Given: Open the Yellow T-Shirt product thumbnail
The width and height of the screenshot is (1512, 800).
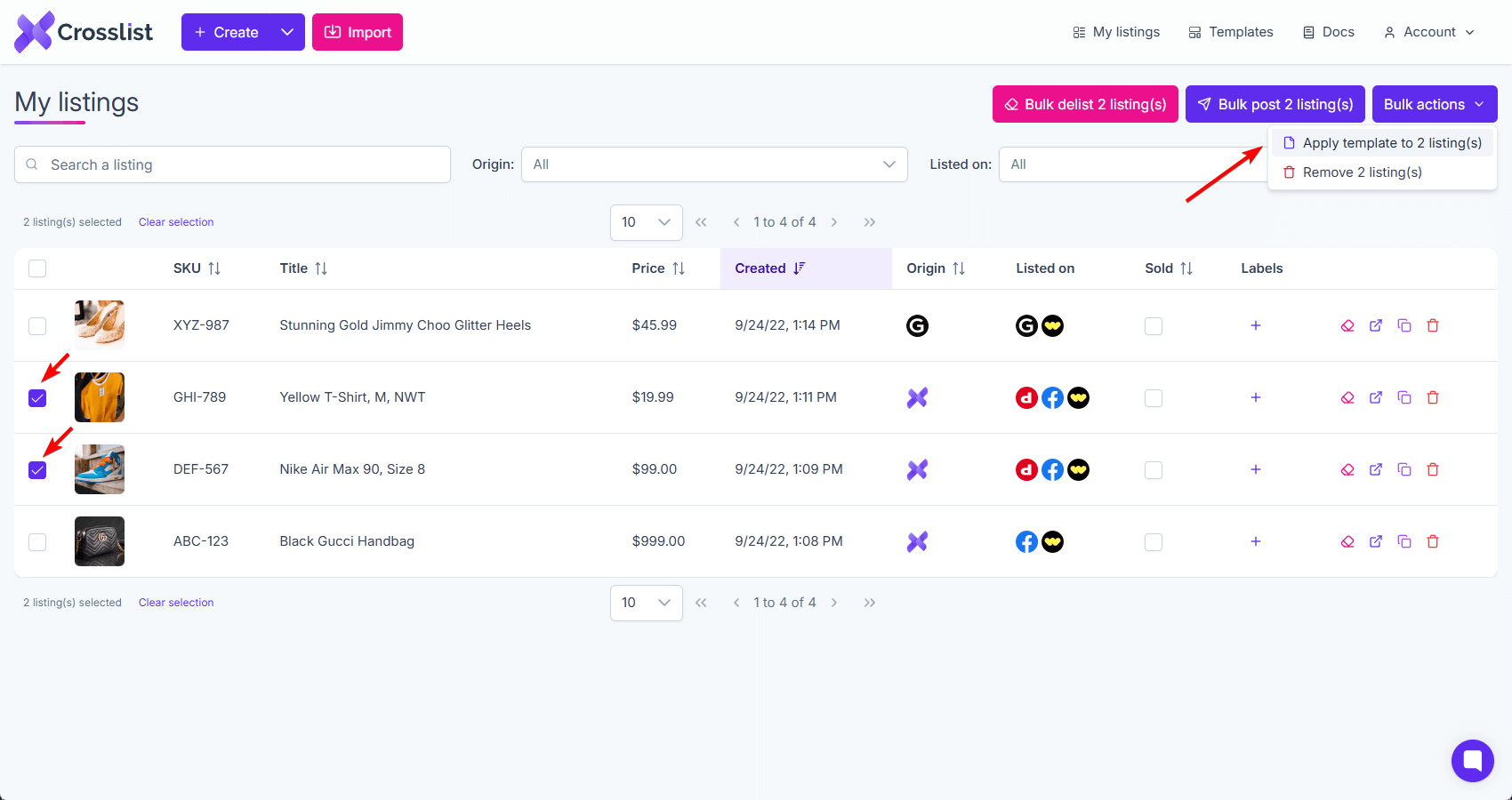Looking at the screenshot, I should click(100, 397).
